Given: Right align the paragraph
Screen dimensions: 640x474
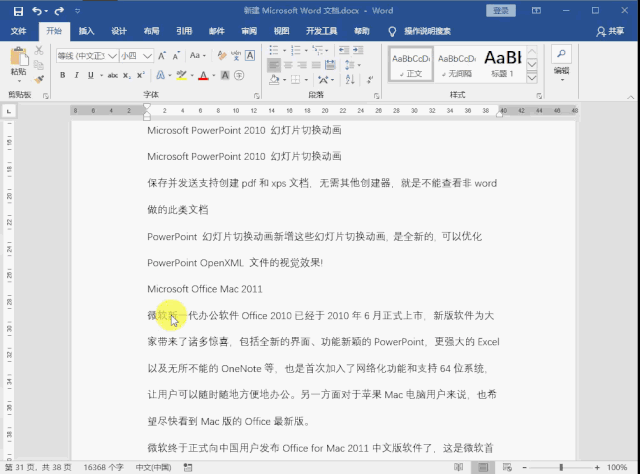Looking at the screenshot, I should [x=302, y=65].
